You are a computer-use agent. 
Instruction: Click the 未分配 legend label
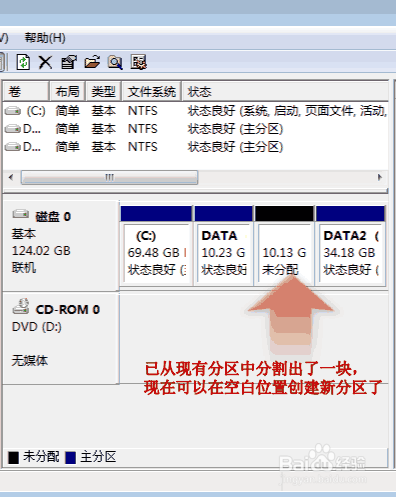point(41,457)
